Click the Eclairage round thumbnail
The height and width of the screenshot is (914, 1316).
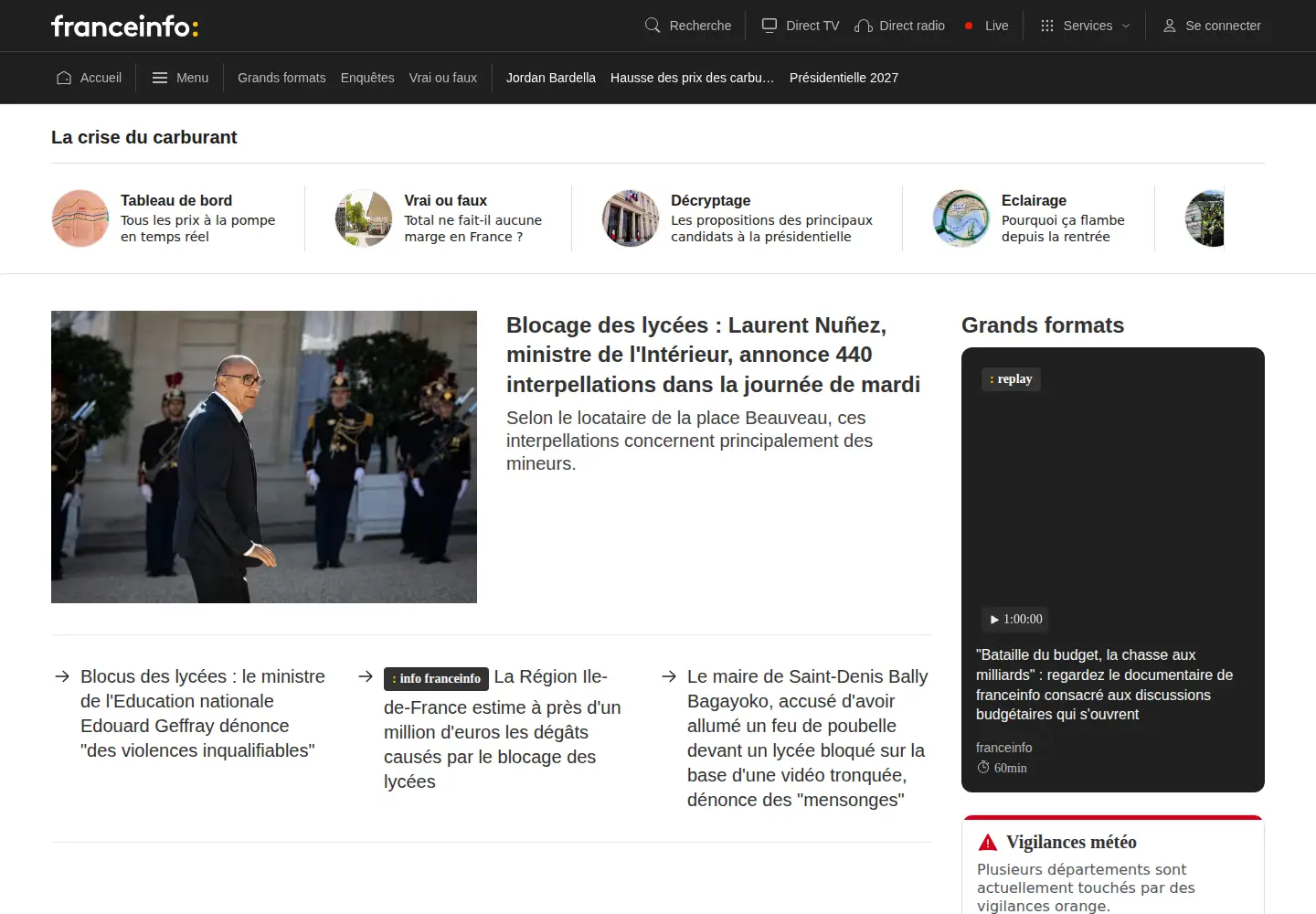[961, 218]
